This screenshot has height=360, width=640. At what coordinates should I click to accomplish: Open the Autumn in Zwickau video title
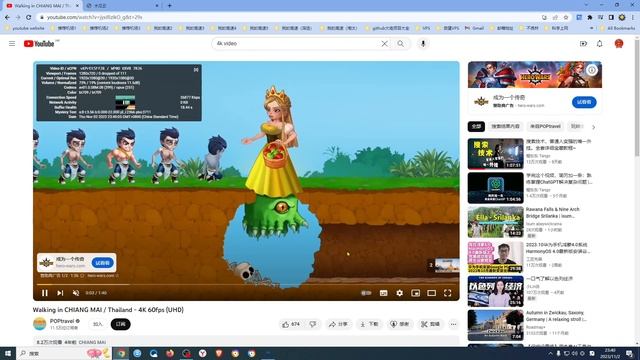556,316
